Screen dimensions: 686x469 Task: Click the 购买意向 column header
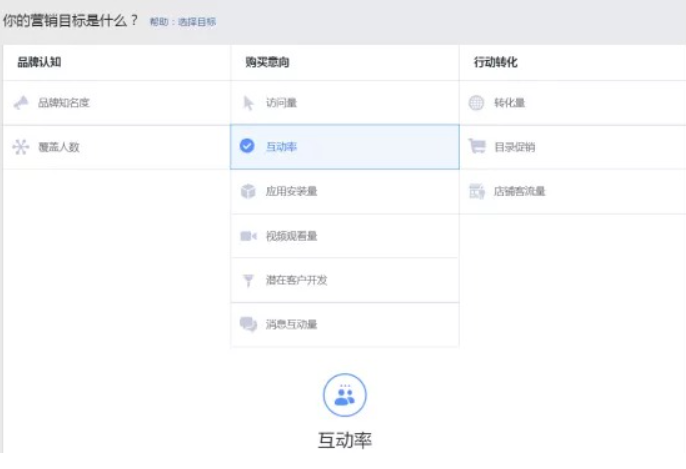tap(267, 62)
